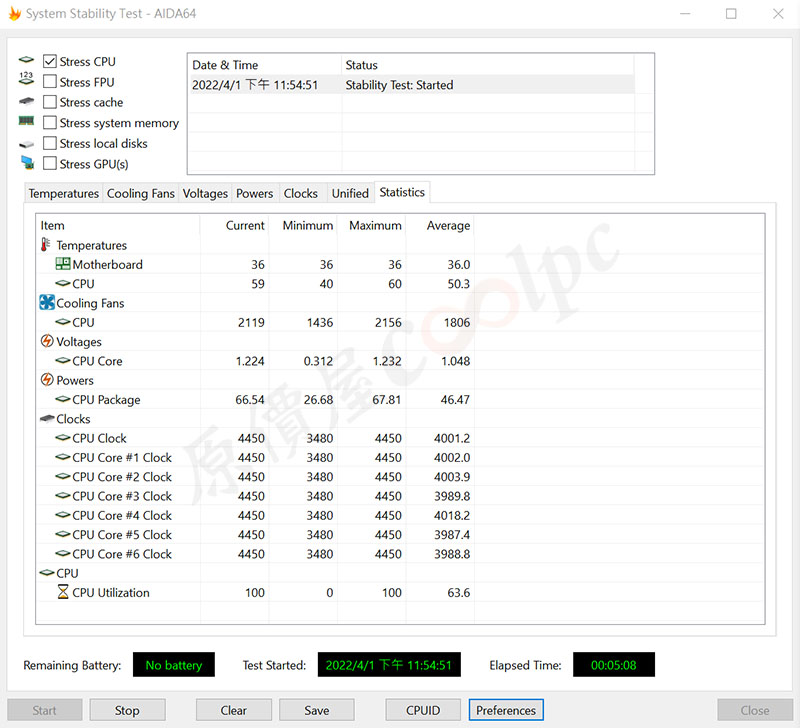Select the Motherboard row label
The image size is (800, 728).
pos(108,264)
